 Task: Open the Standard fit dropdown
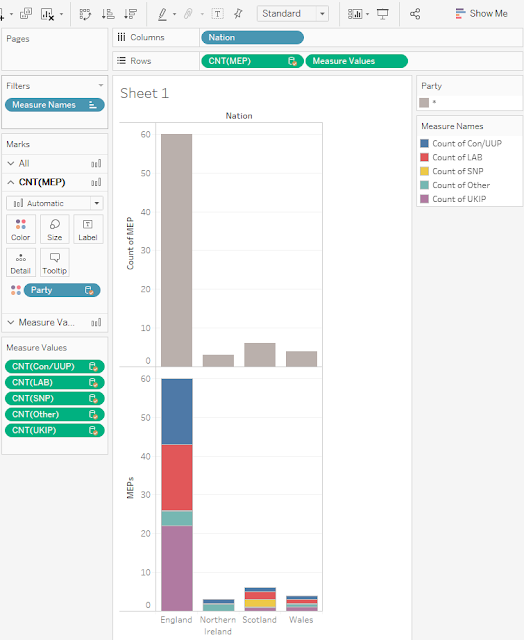[293, 14]
